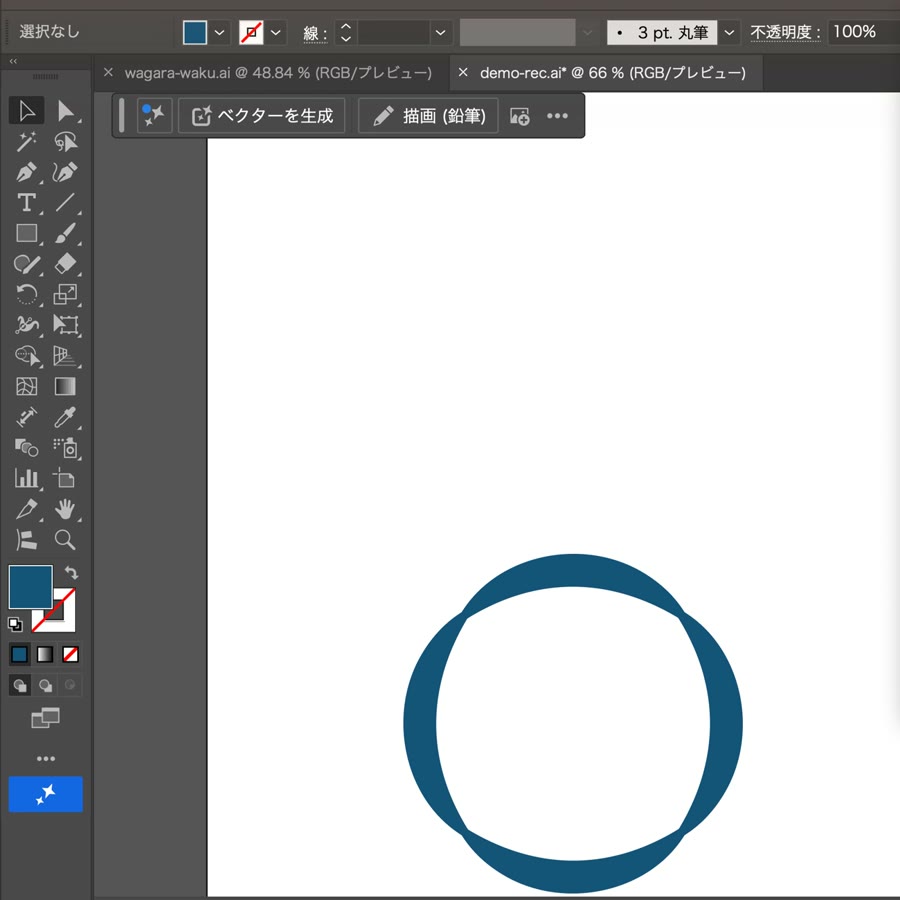The image size is (900, 900).
Task: Activate the Curvature tool
Action: click(65, 172)
